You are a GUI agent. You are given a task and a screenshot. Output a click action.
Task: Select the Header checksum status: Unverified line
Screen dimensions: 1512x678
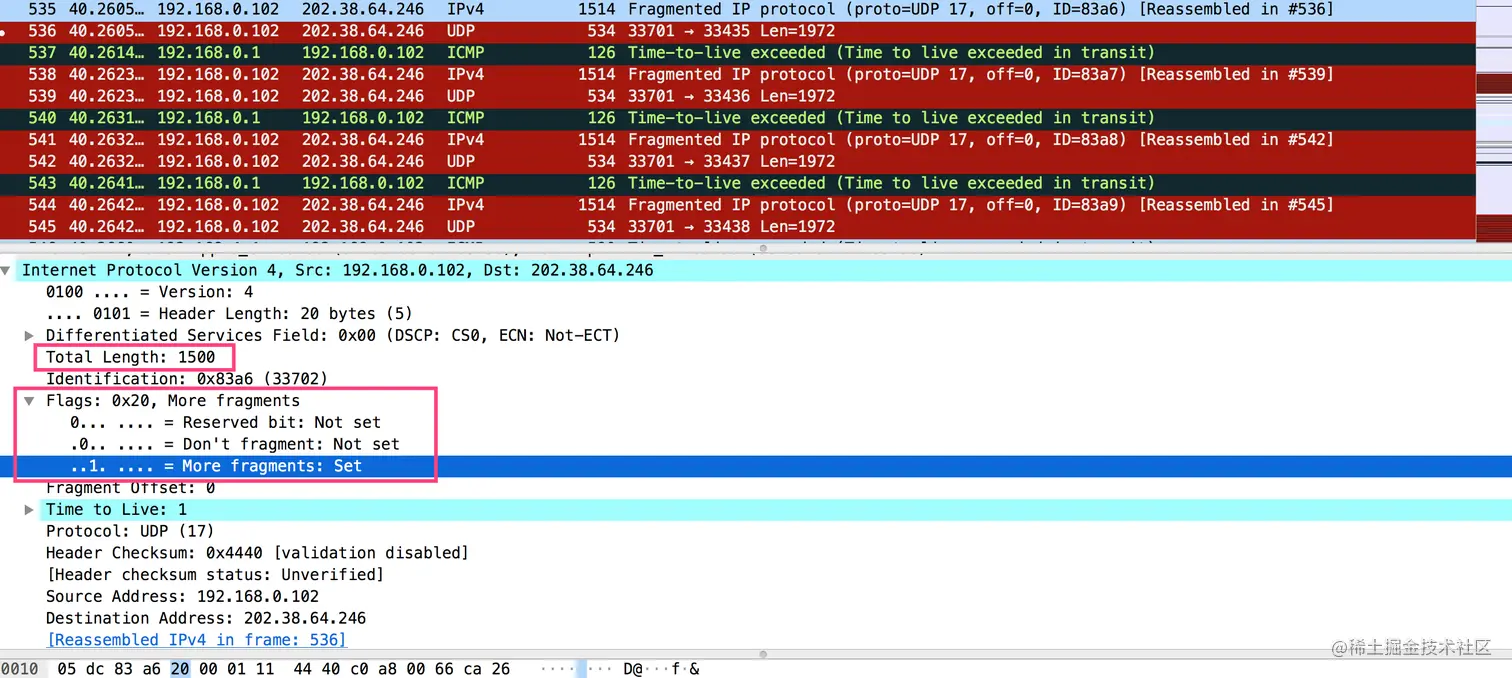click(x=215, y=575)
